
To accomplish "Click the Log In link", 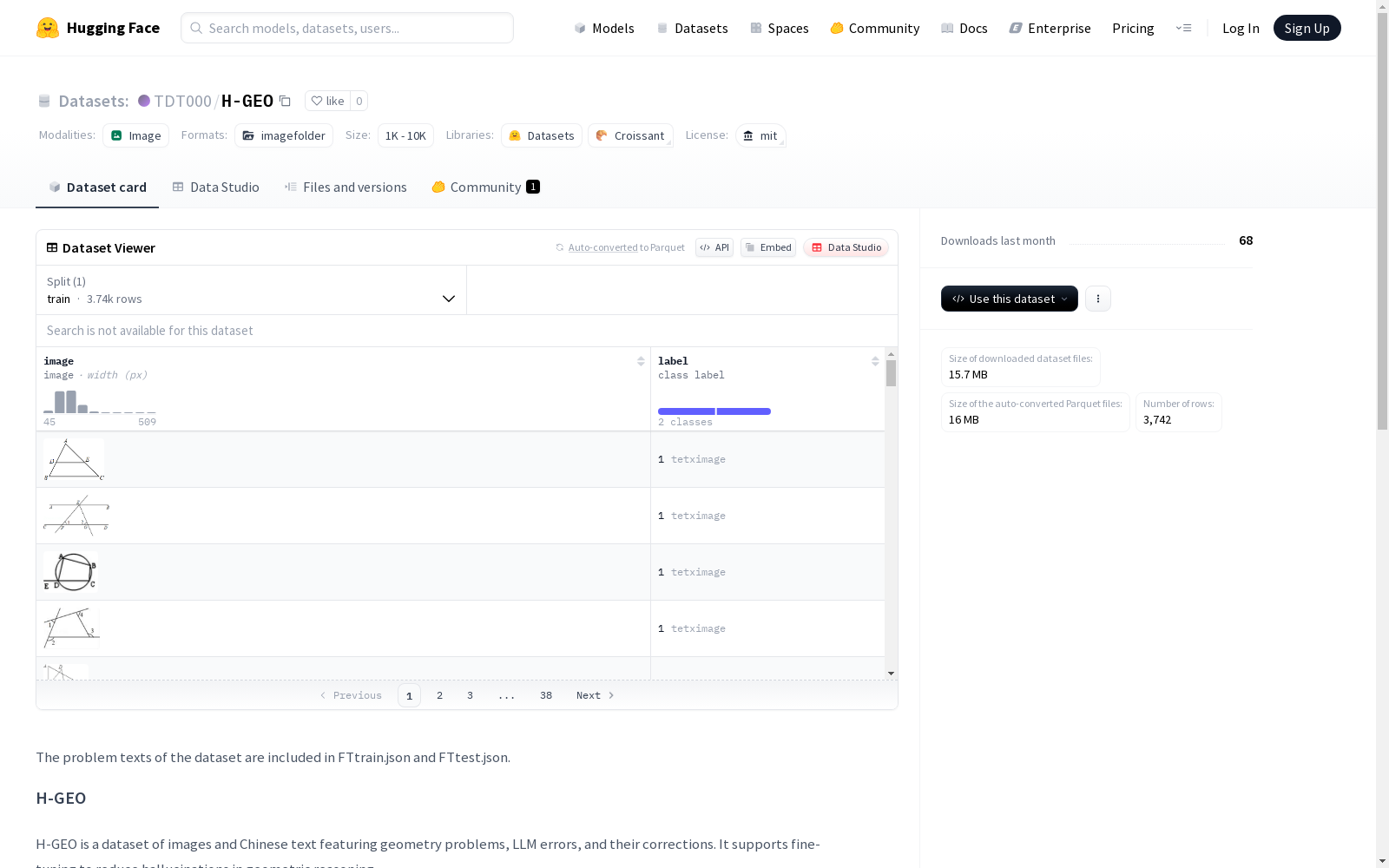I will 1241,28.
